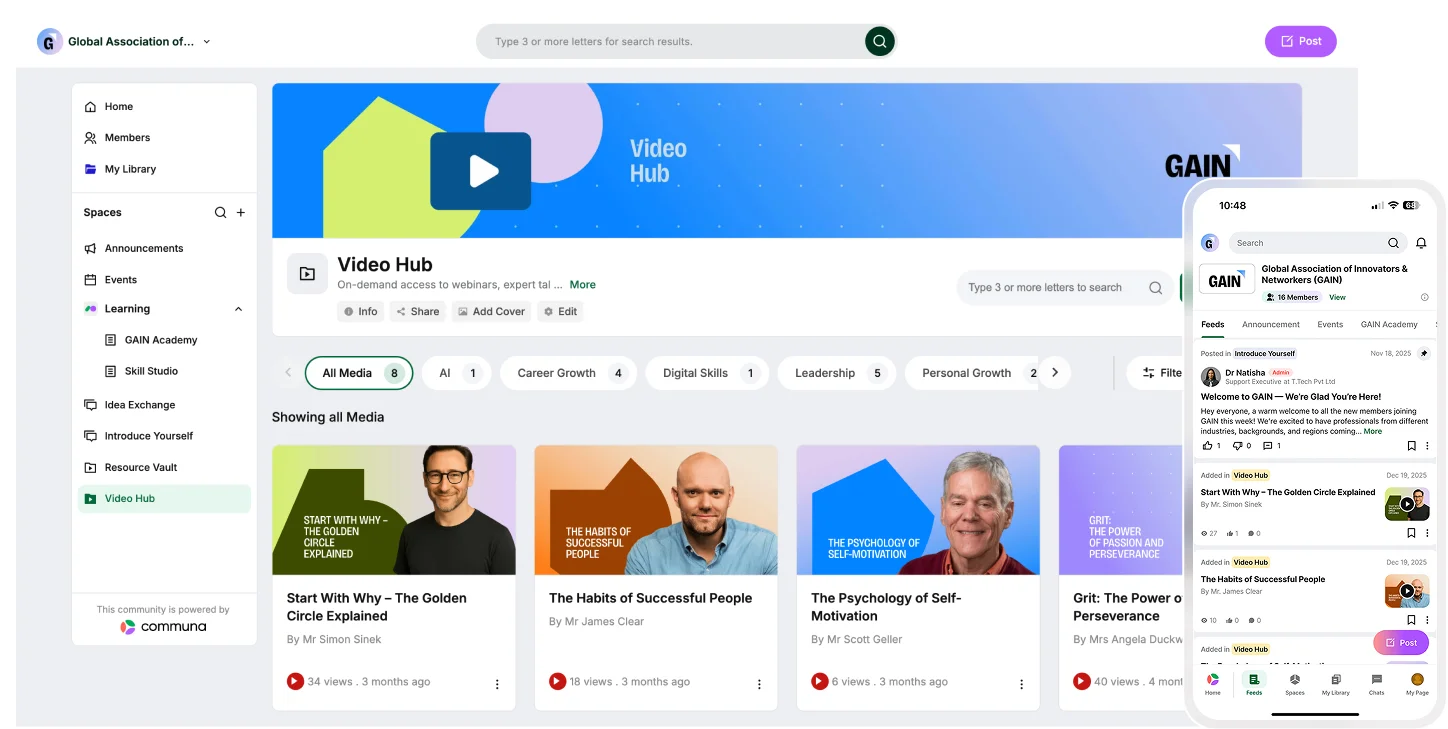The width and height of the screenshot is (1448, 729).
Task: Play the Video Hub banner video
Action: [x=481, y=171]
